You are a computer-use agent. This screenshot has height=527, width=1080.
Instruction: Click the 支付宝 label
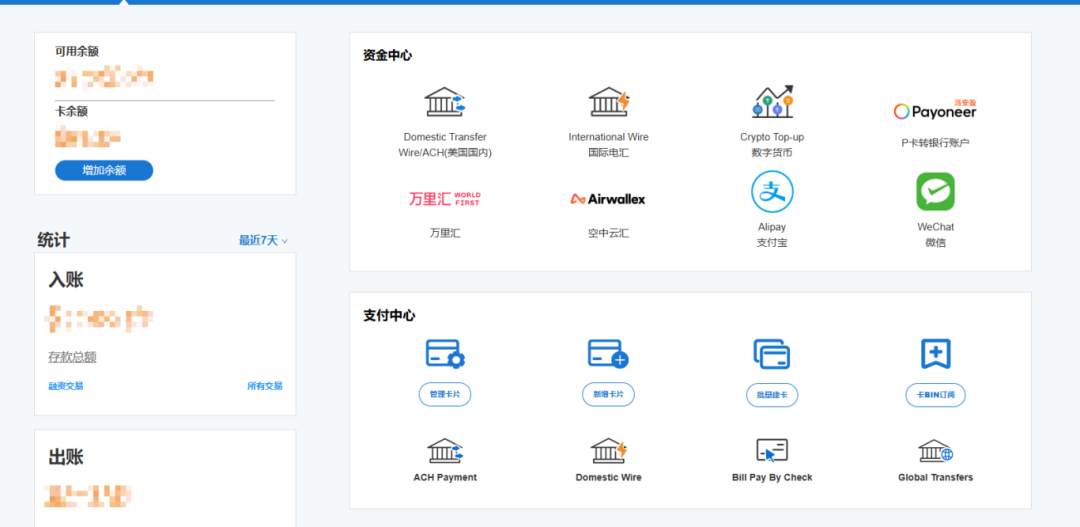(x=772, y=243)
